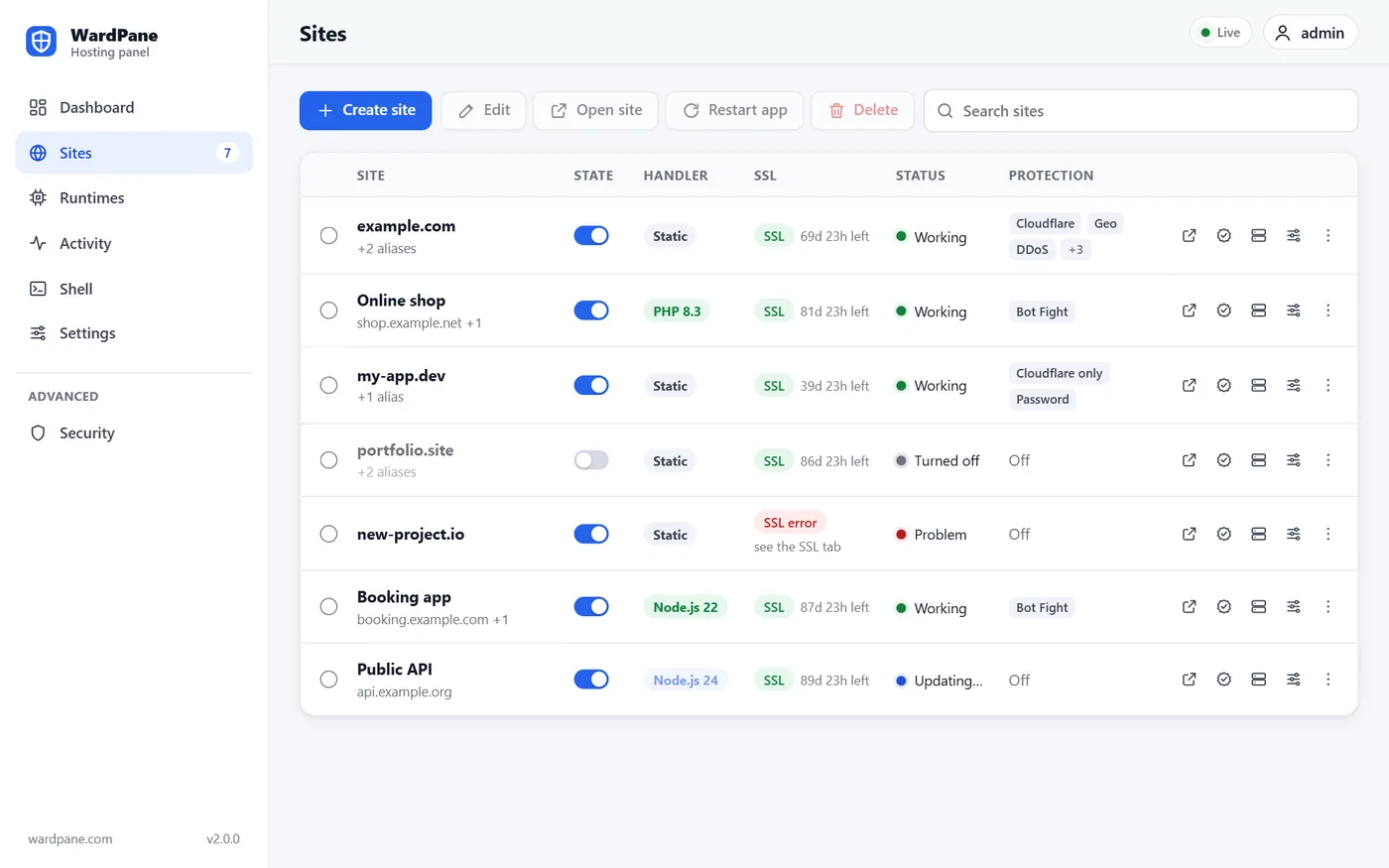Enable the portfolio.site state toggle
The image size is (1389, 868).
pyautogui.click(x=591, y=460)
